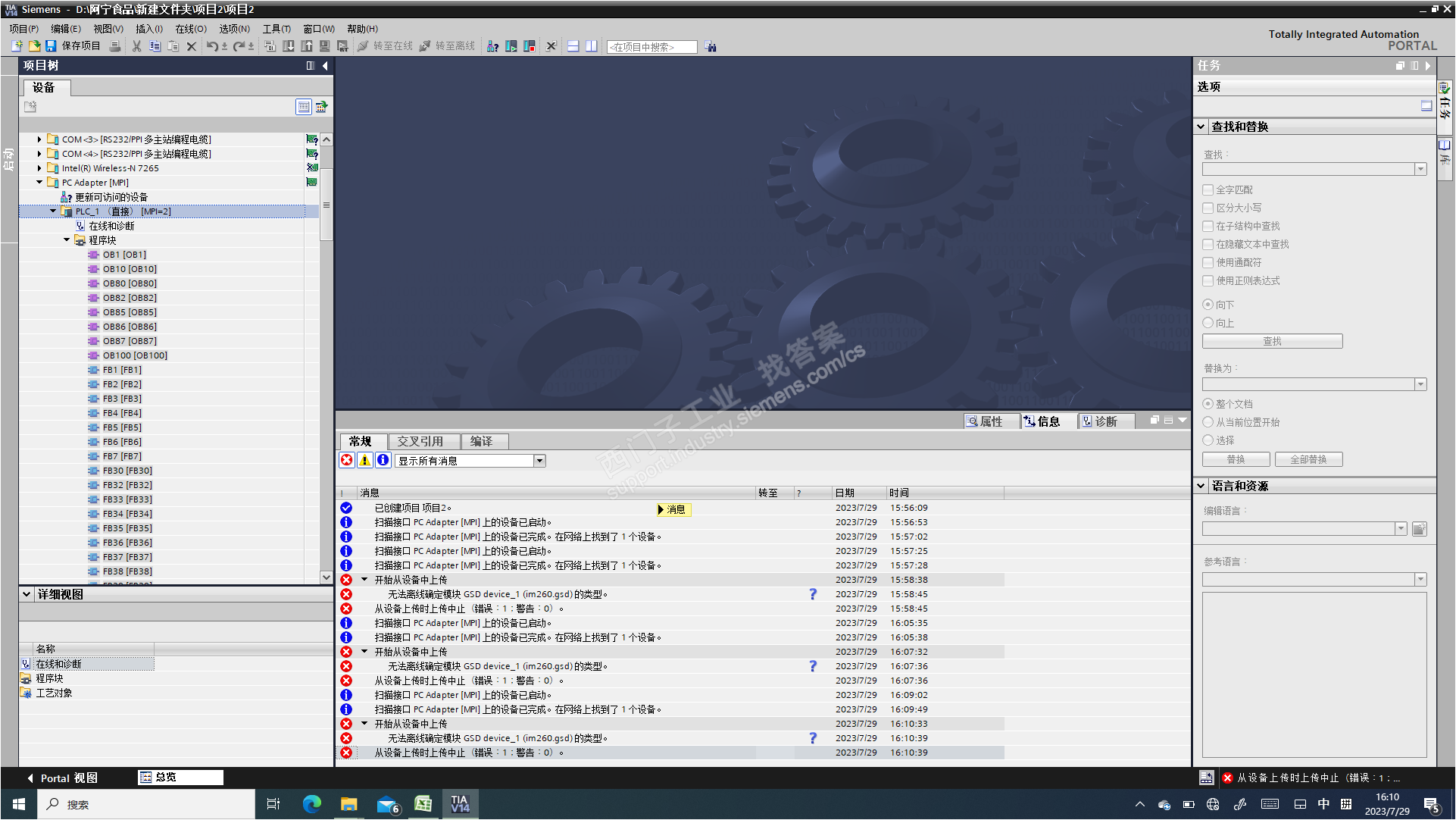
Task: Collapse the 查找和替换 section
Action: coord(1201,127)
